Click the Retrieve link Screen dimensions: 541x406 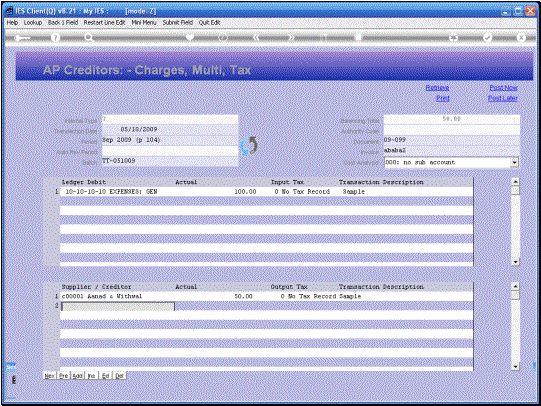coord(437,88)
